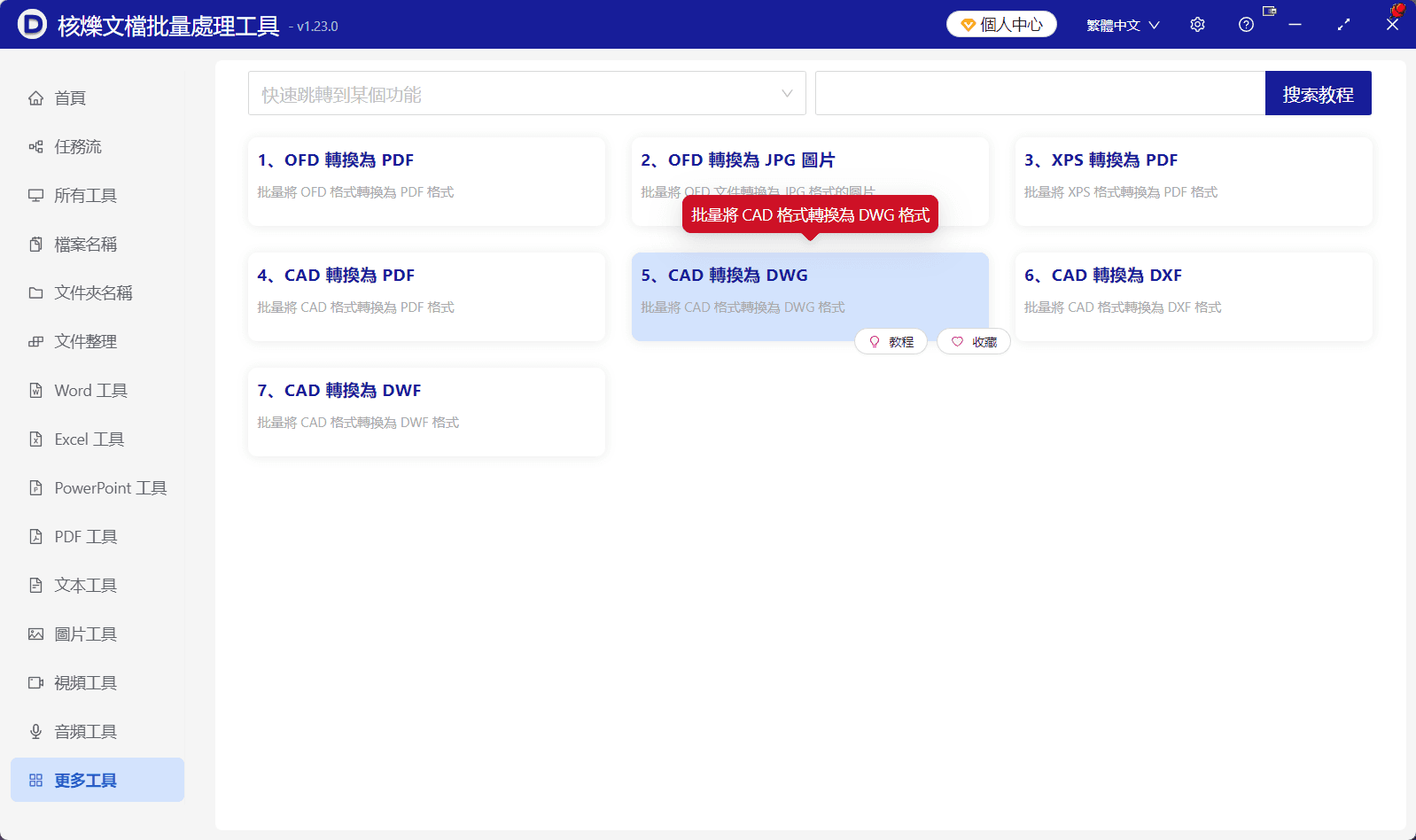The height and width of the screenshot is (840, 1416).
Task: Open the CAD 轉換為 DXF tool card
Action: coord(1194,297)
